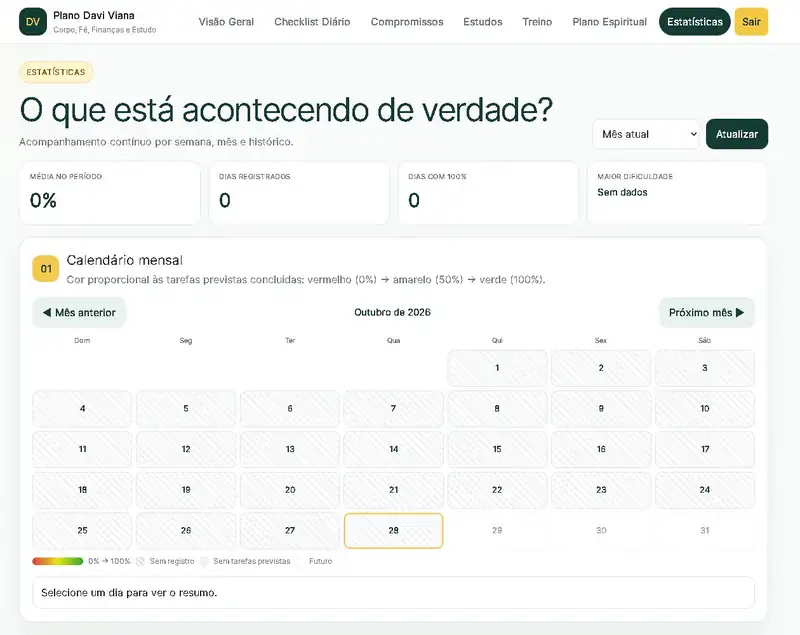Click the Outubro de 2026 month label
The height and width of the screenshot is (635, 800).
click(392, 312)
